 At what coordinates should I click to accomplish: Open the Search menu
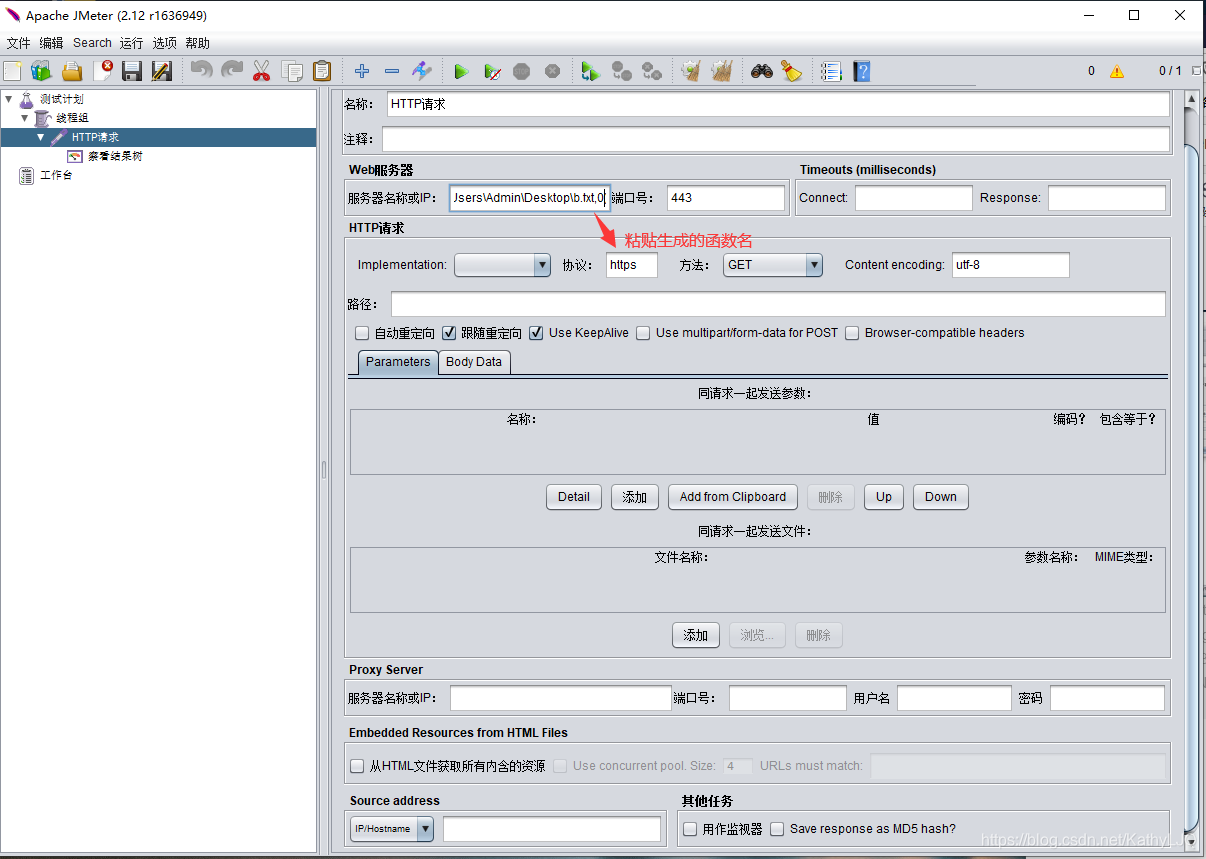pos(92,43)
